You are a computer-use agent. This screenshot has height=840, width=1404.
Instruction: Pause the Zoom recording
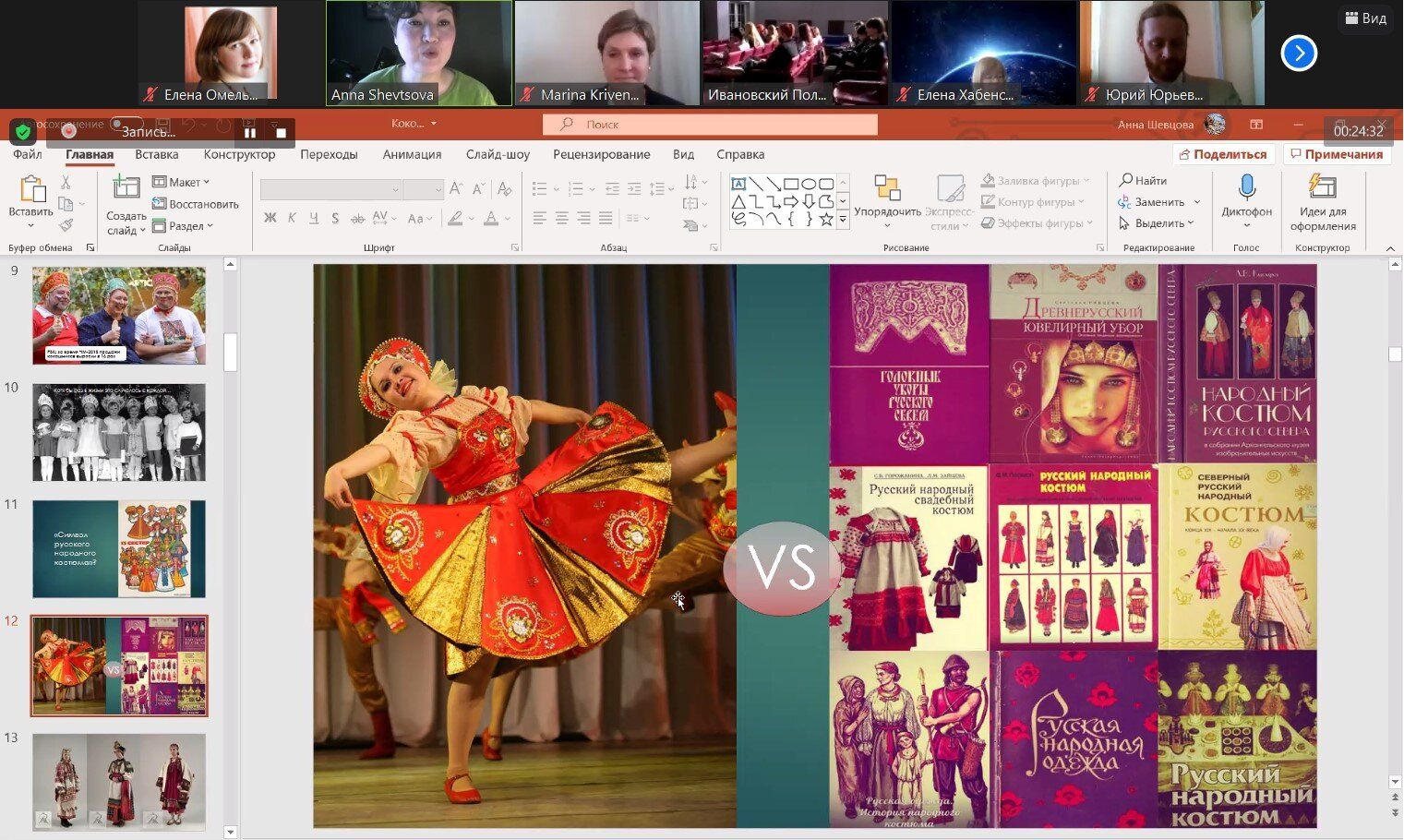pyautogui.click(x=250, y=133)
